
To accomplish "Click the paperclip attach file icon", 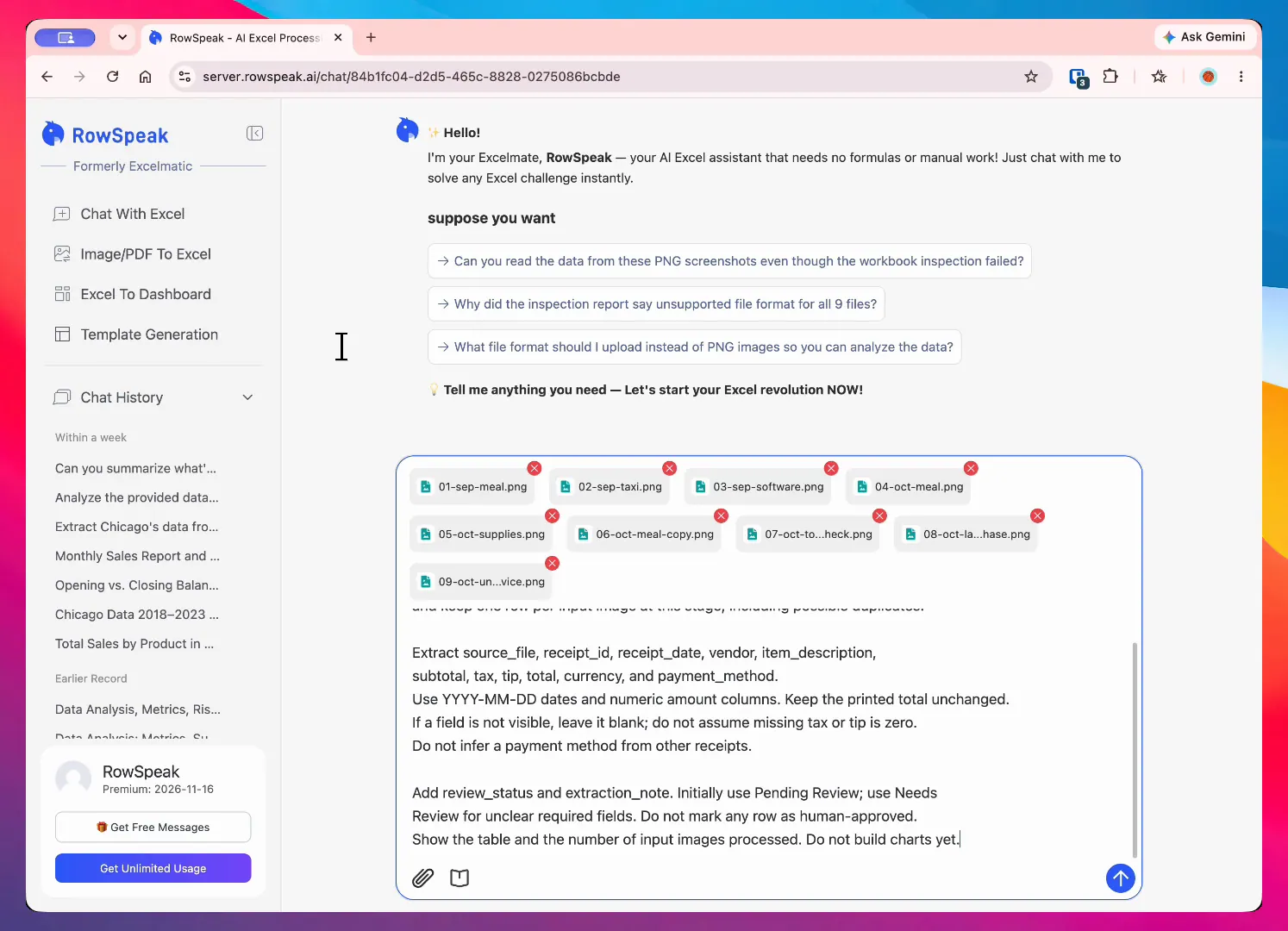I will (422, 878).
